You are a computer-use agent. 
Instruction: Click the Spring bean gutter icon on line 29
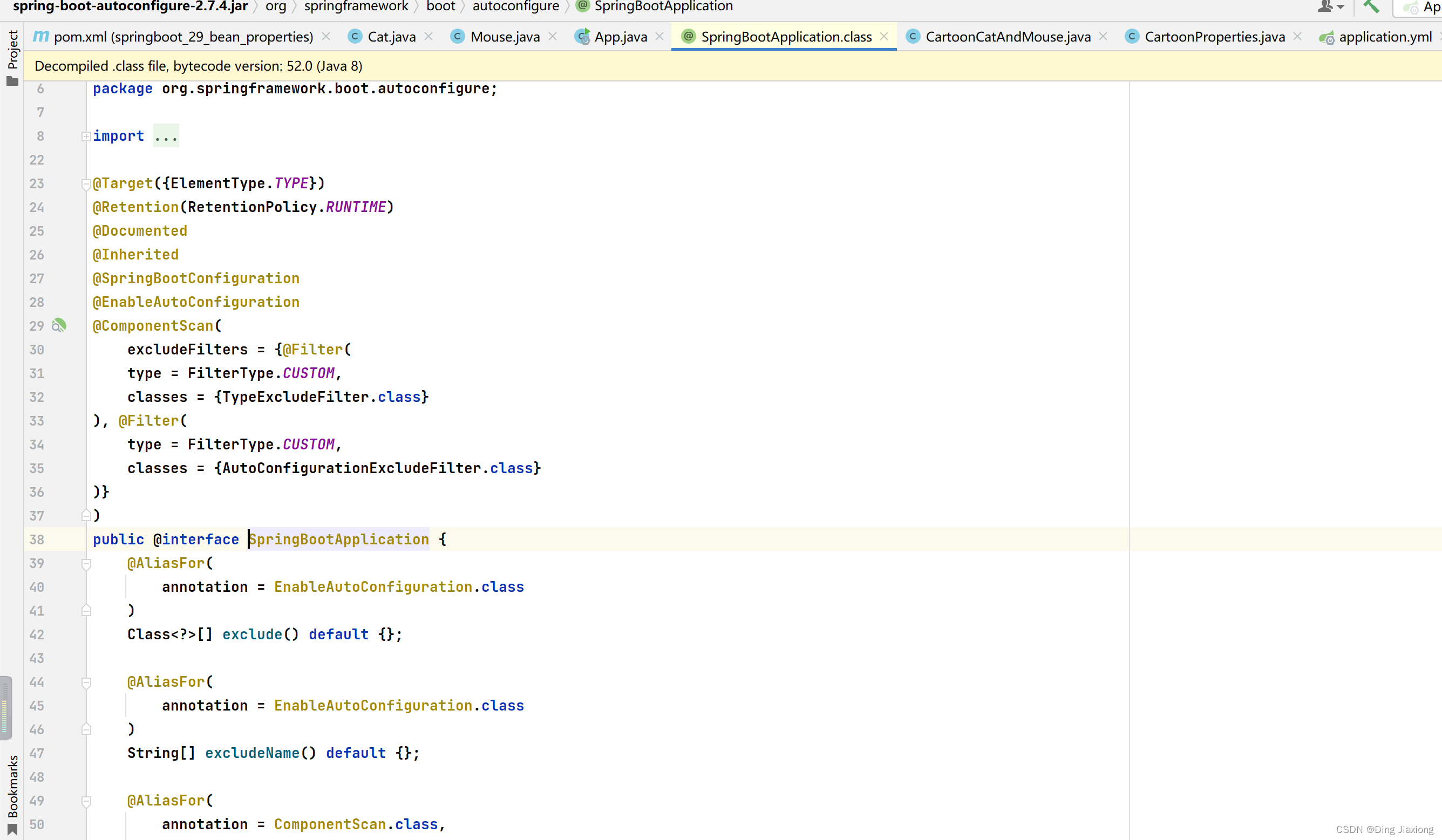pos(59,325)
